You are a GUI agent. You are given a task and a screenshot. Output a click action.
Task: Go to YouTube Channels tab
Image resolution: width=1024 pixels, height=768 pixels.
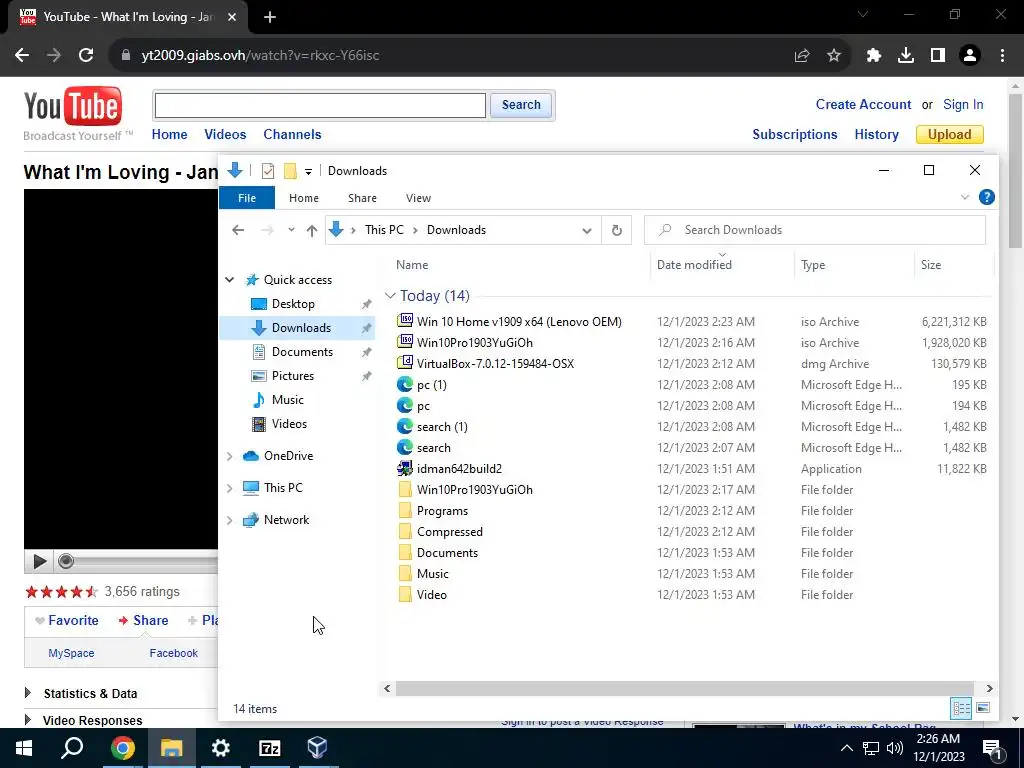[x=292, y=135]
